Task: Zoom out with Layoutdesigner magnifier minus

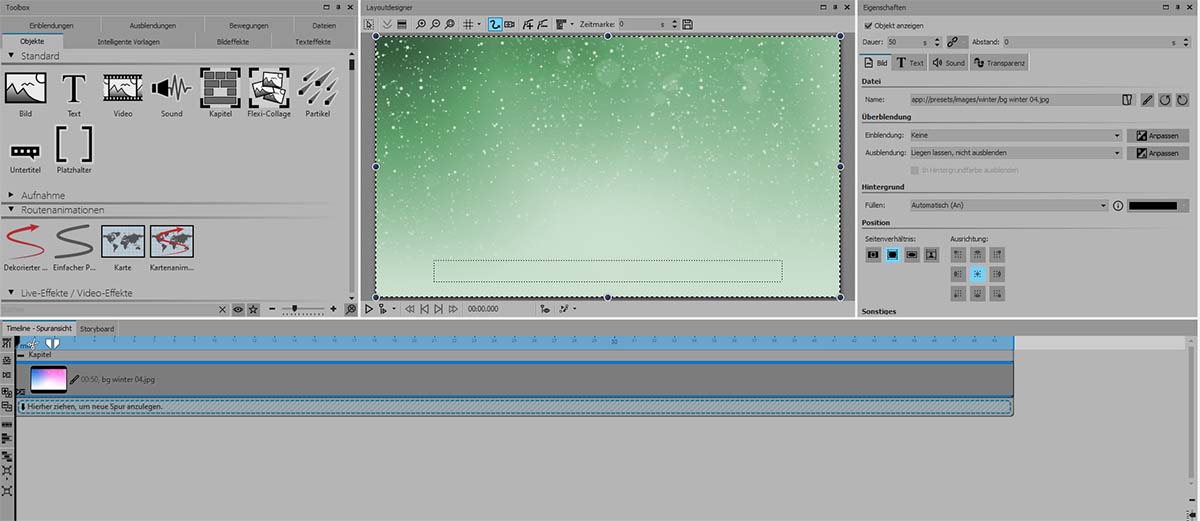Action: (436, 23)
